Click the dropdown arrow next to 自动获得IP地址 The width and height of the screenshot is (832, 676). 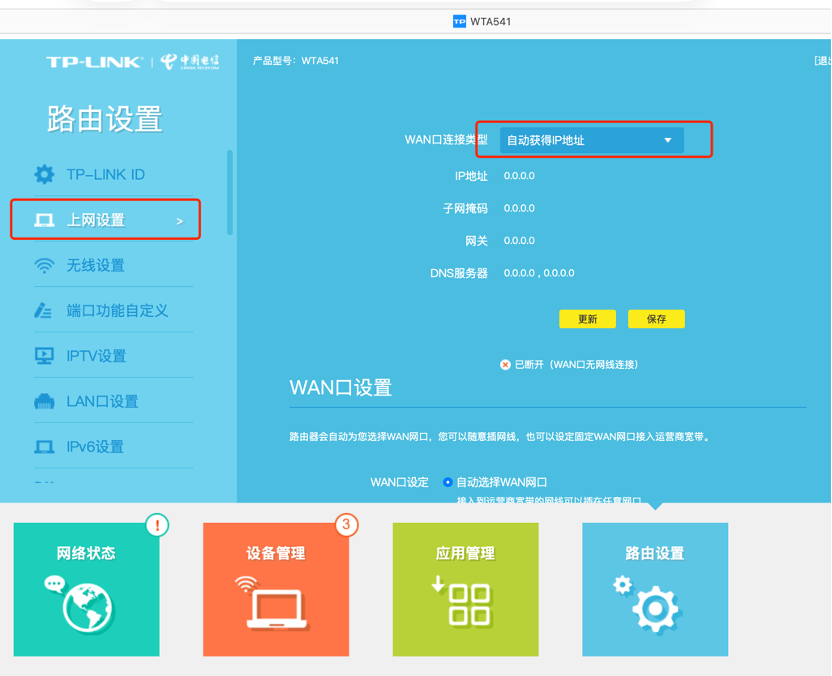(668, 140)
